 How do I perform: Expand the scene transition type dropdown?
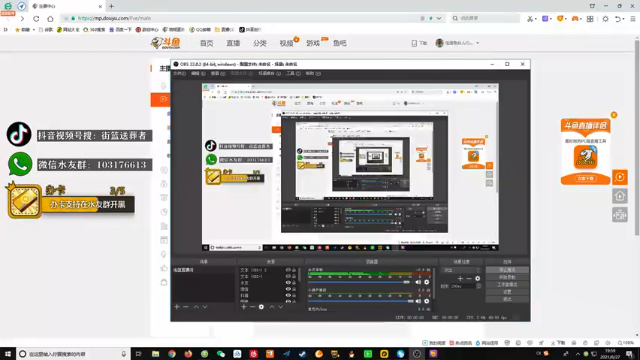click(462, 270)
